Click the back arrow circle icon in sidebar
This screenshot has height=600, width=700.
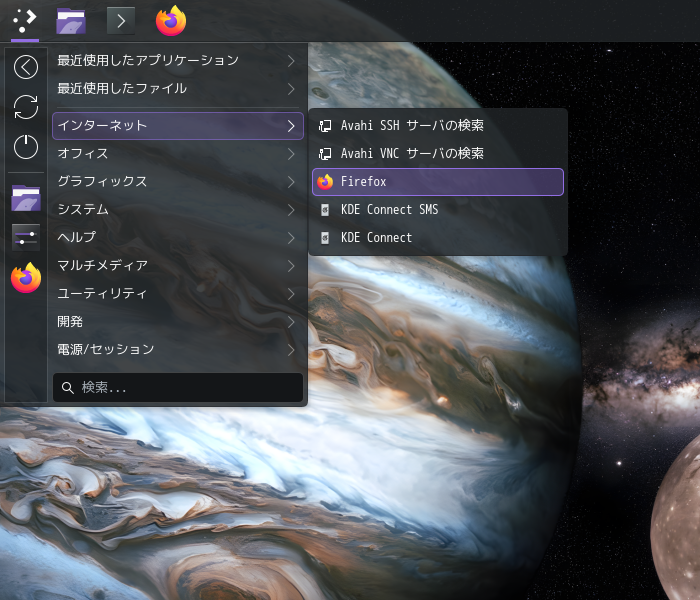point(26,67)
